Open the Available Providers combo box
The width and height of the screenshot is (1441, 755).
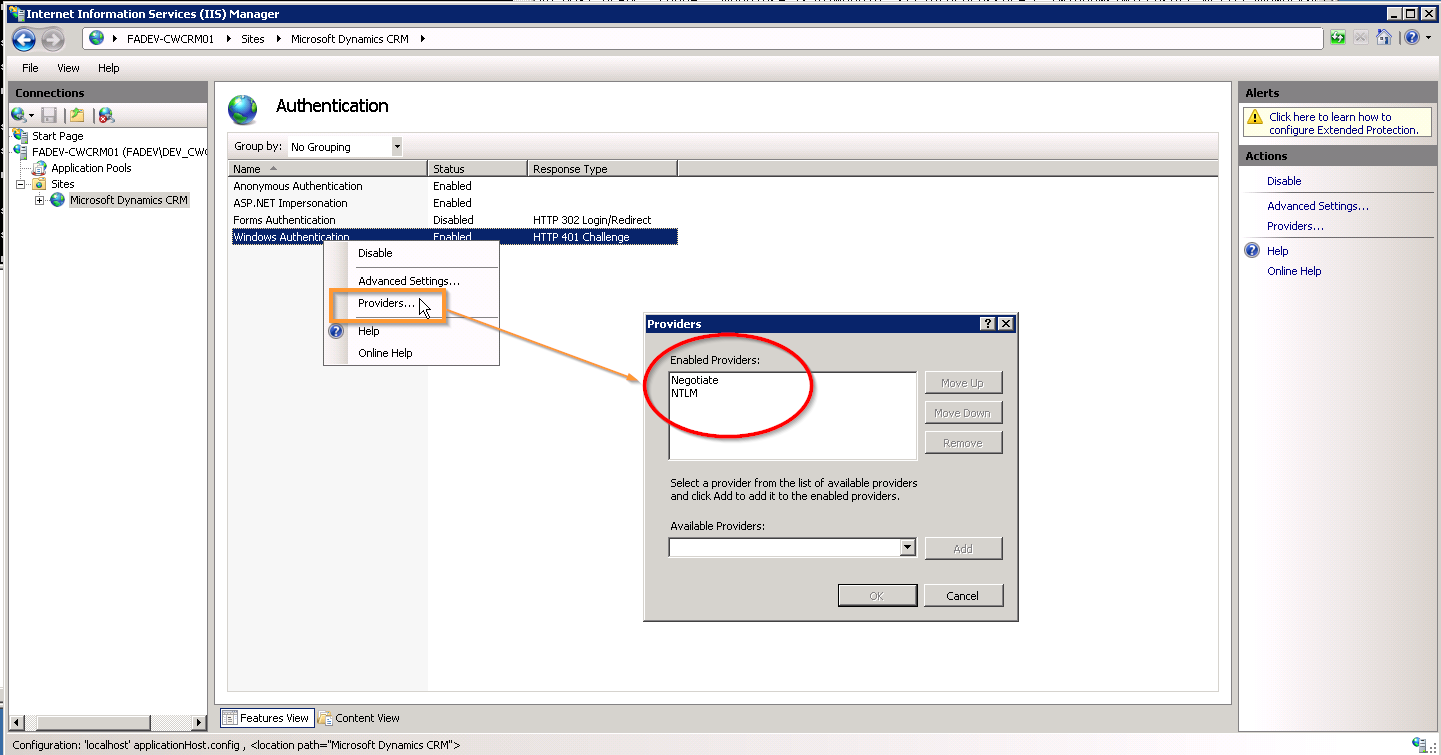(x=907, y=548)
